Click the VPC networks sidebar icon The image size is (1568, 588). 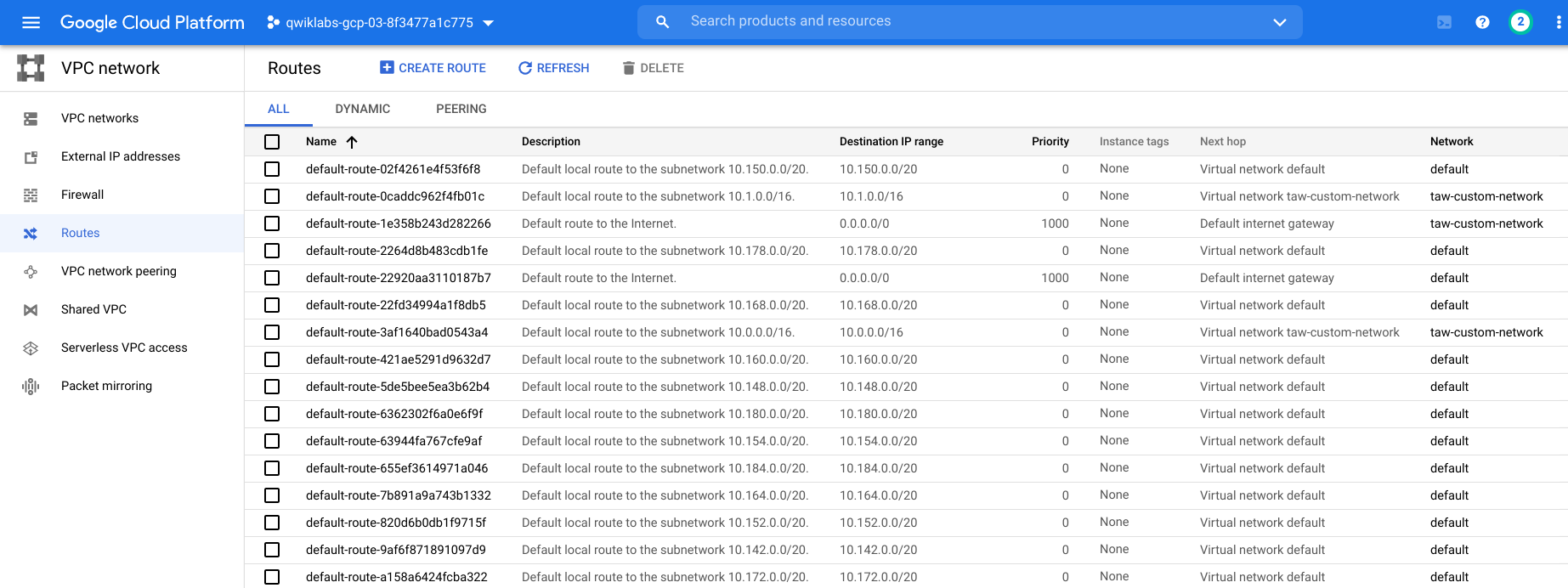pos(31,119)
